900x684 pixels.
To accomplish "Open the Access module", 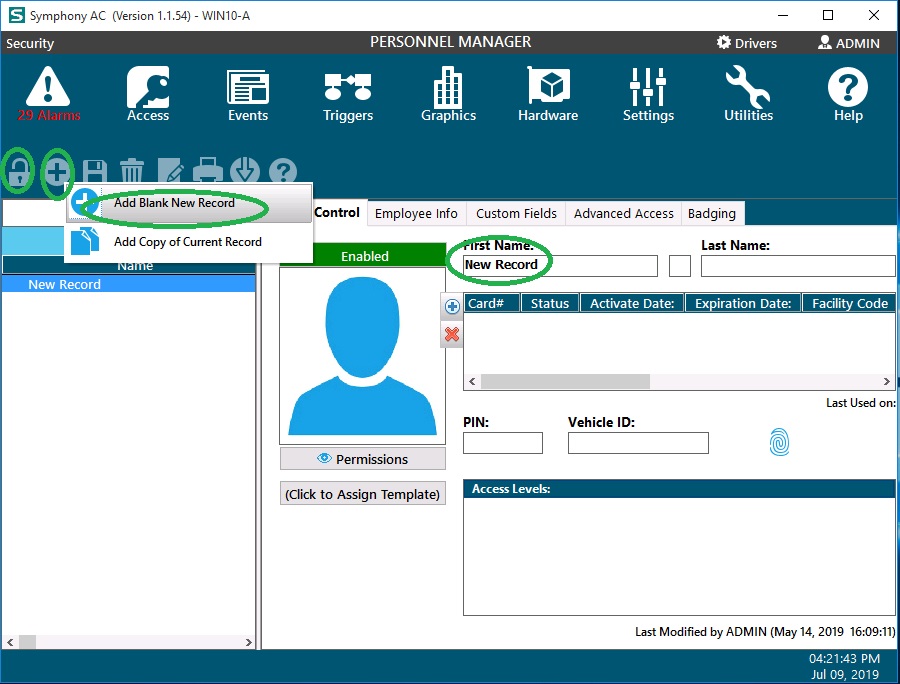I will tap(148, 94).
